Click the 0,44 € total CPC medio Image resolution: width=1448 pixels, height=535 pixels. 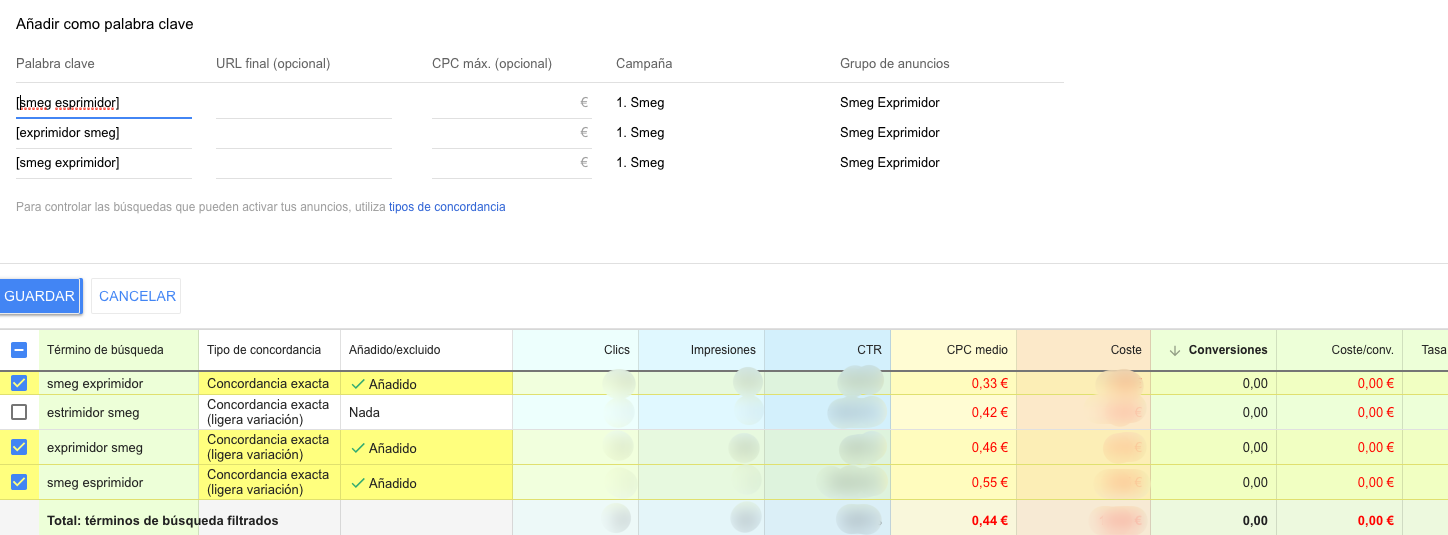click(x=989, y=520)
